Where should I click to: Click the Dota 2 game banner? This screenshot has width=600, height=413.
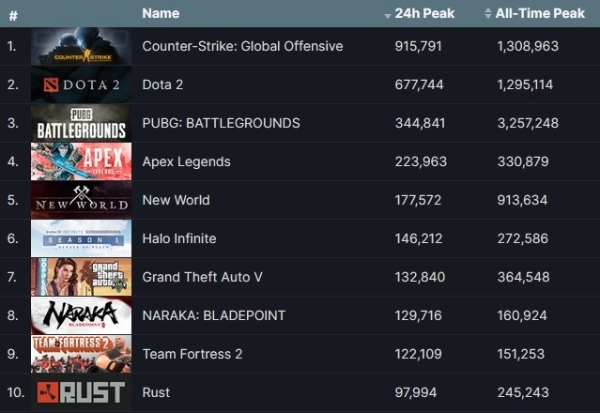coord(81,85)
